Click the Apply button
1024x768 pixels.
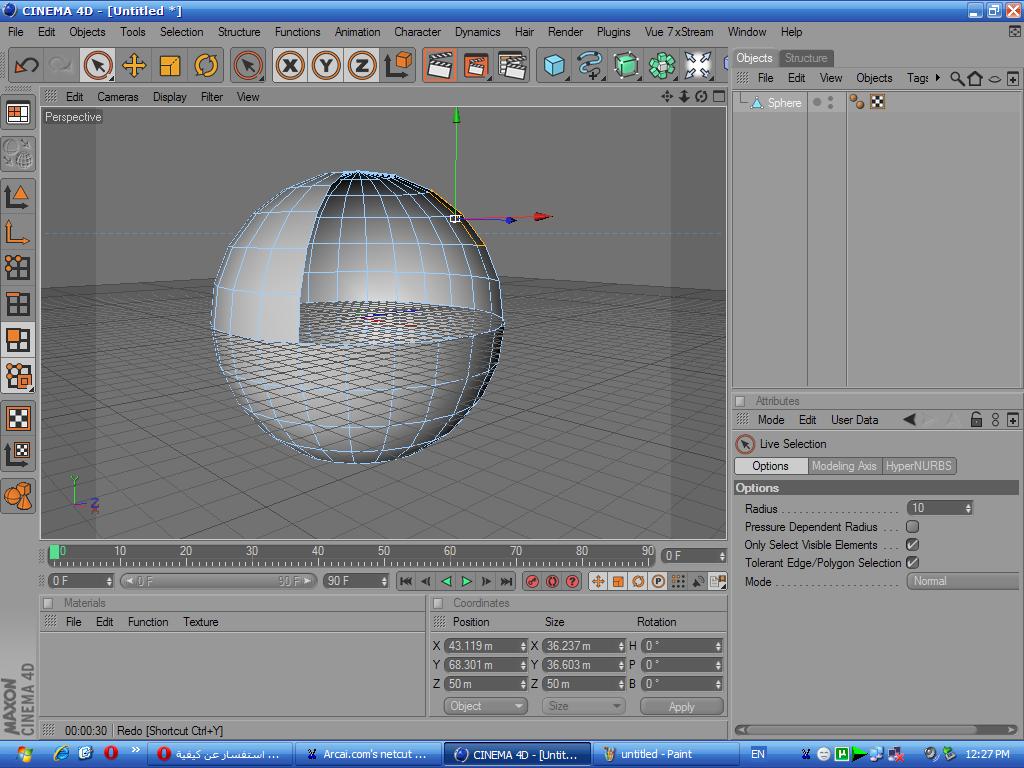click(x=682, y=707)
